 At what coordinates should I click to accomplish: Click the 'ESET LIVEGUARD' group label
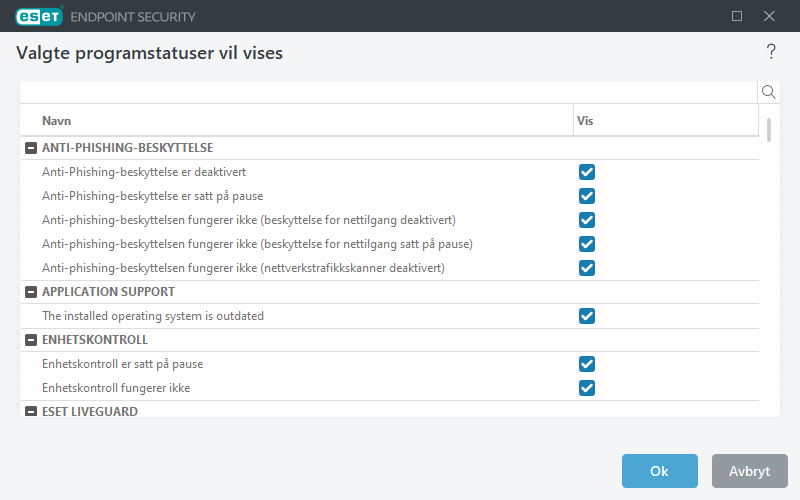tap(90, 411)
